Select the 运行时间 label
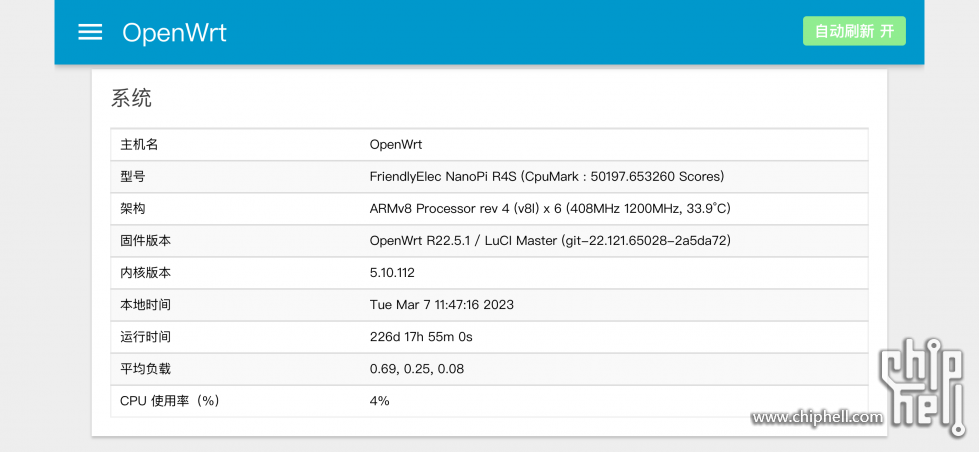 (x=145, y=337)
